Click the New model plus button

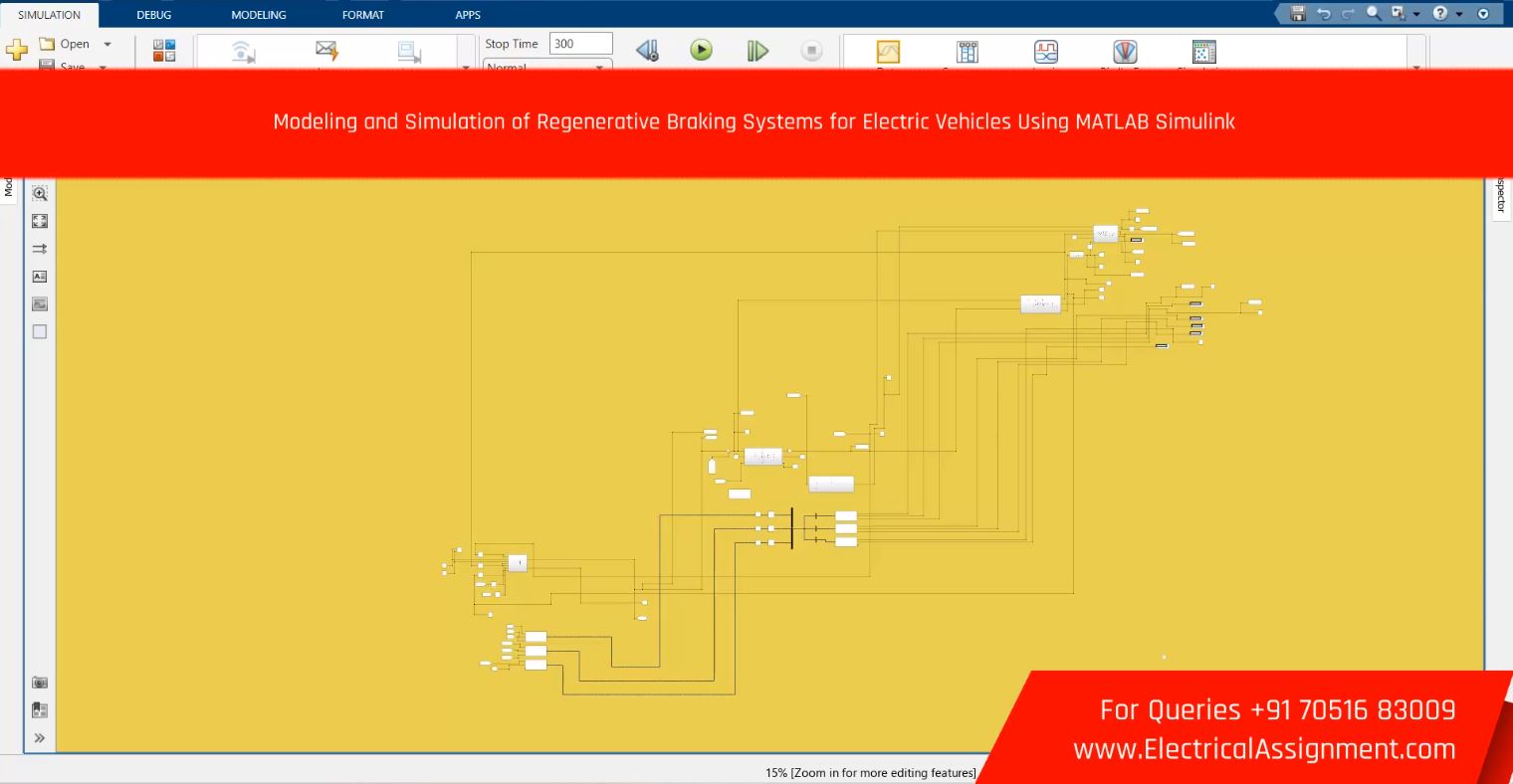pos(17,50)
